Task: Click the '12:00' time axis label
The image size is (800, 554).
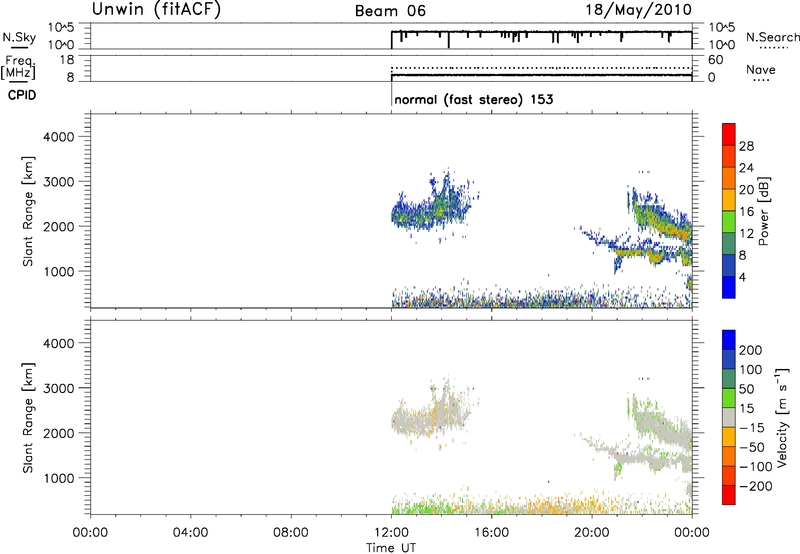Action: click(x=391, y=533)
